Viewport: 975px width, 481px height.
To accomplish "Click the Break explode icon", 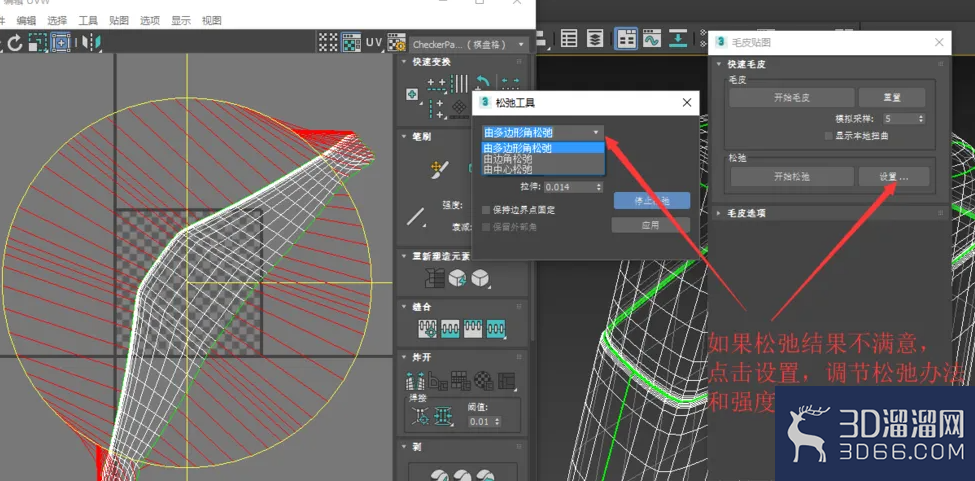I will point(414,380).
